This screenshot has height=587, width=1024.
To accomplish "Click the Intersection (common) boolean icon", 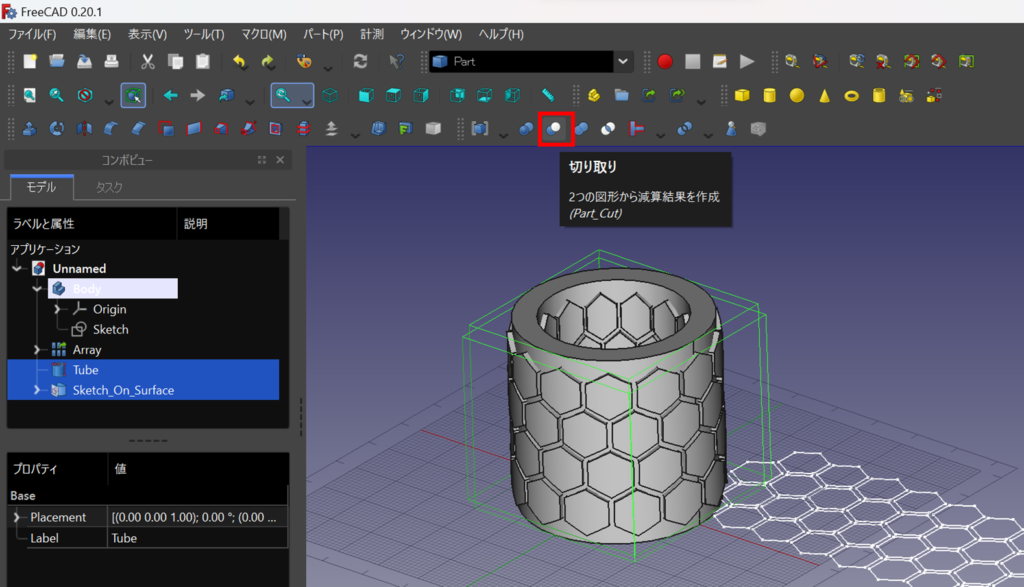I will 608,129.
